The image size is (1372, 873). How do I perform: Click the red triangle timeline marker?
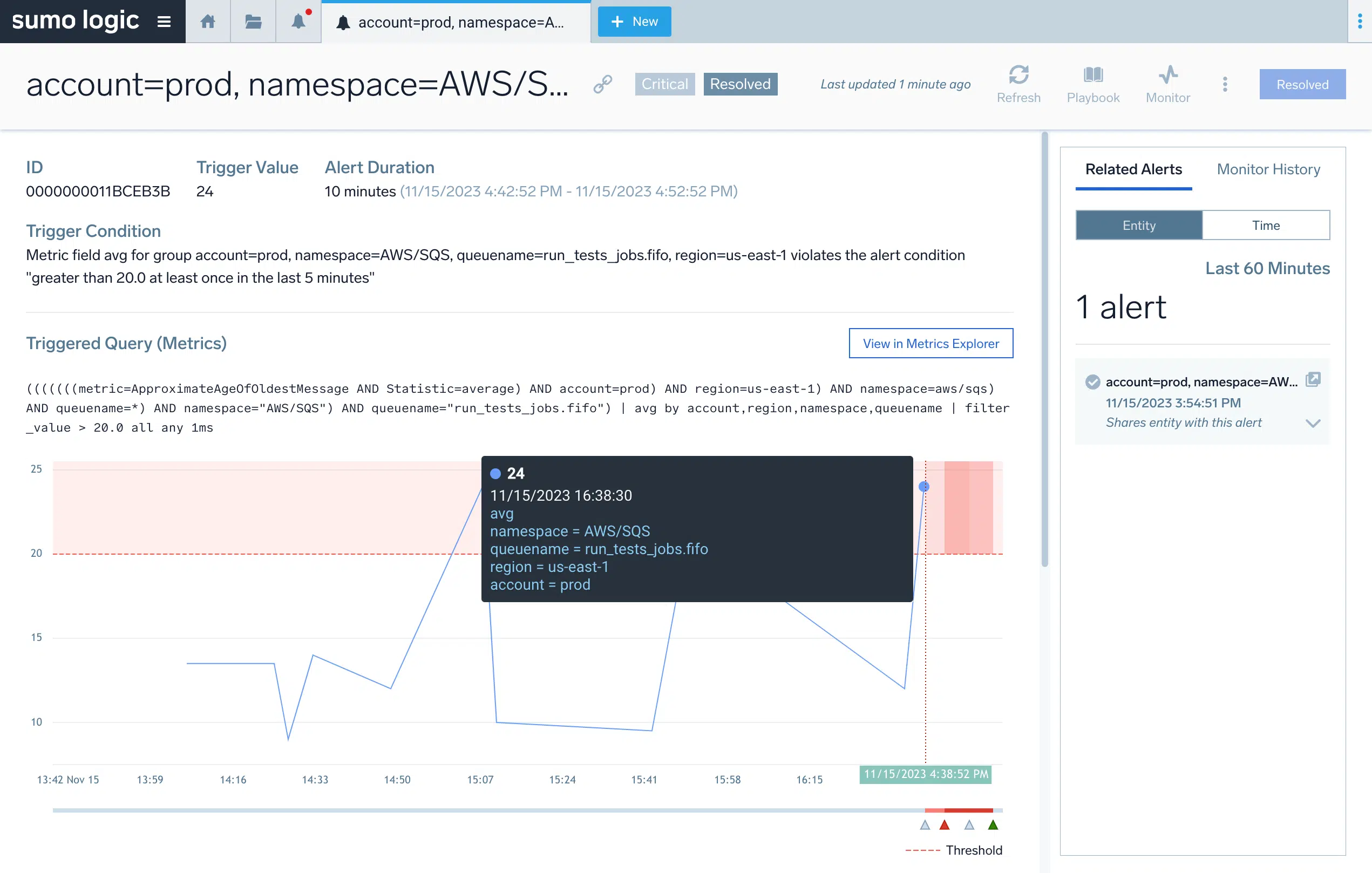click(944, 824)
